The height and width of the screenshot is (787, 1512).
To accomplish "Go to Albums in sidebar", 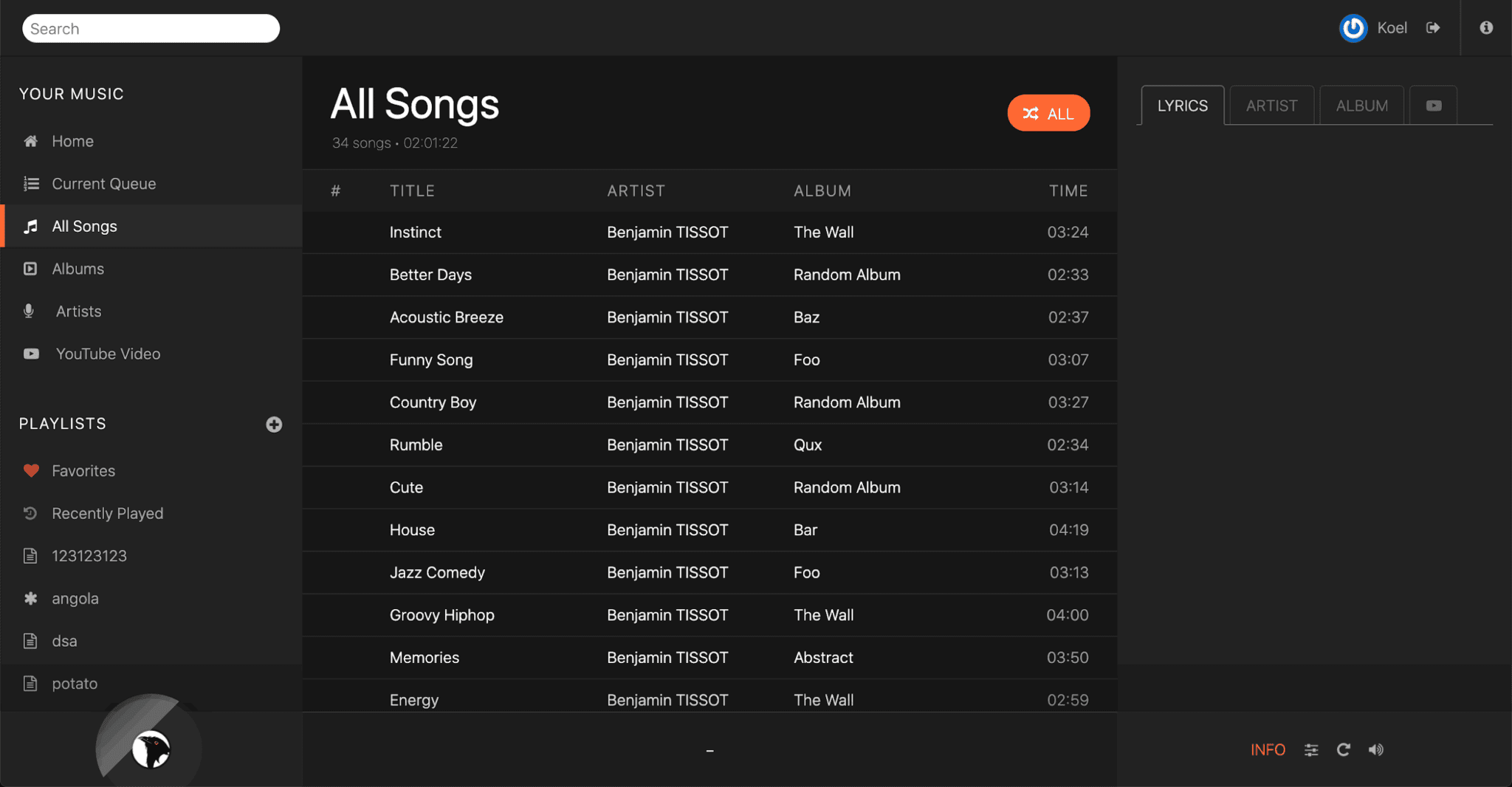I will [x=78, y=269].
